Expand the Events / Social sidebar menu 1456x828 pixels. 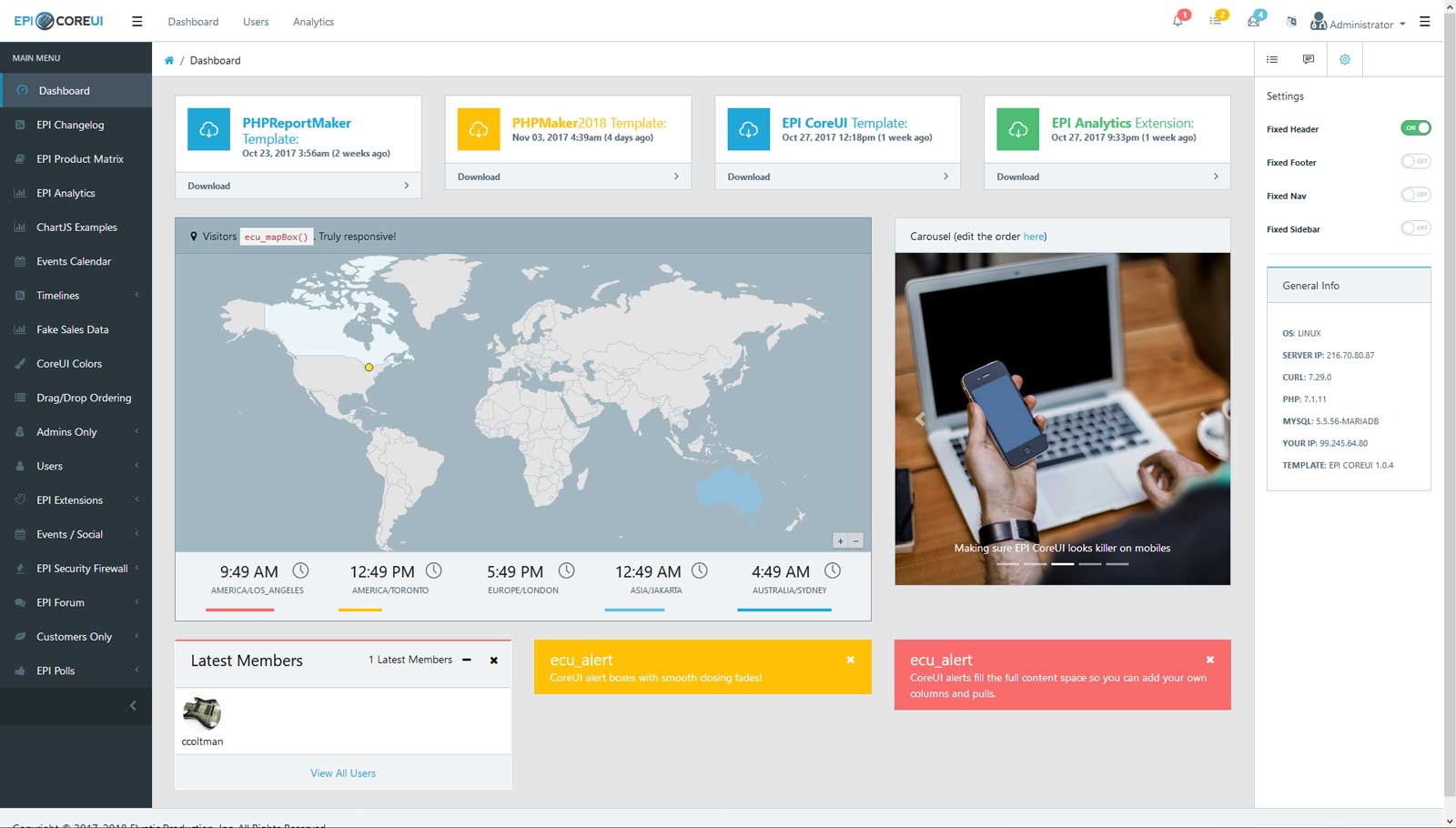[x=76, y=534]
